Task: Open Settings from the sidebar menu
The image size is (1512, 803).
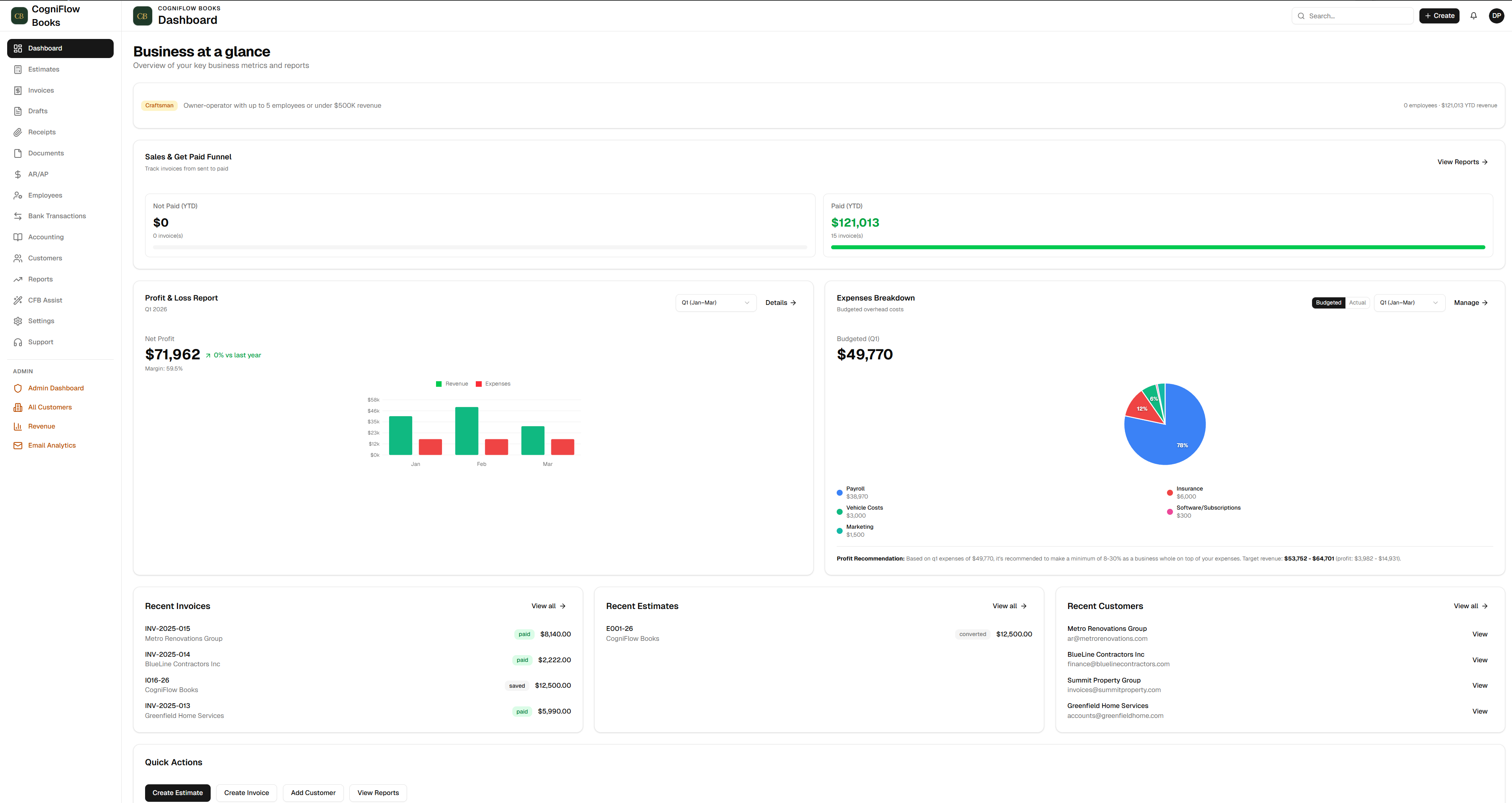Action: tap(41, 320)
